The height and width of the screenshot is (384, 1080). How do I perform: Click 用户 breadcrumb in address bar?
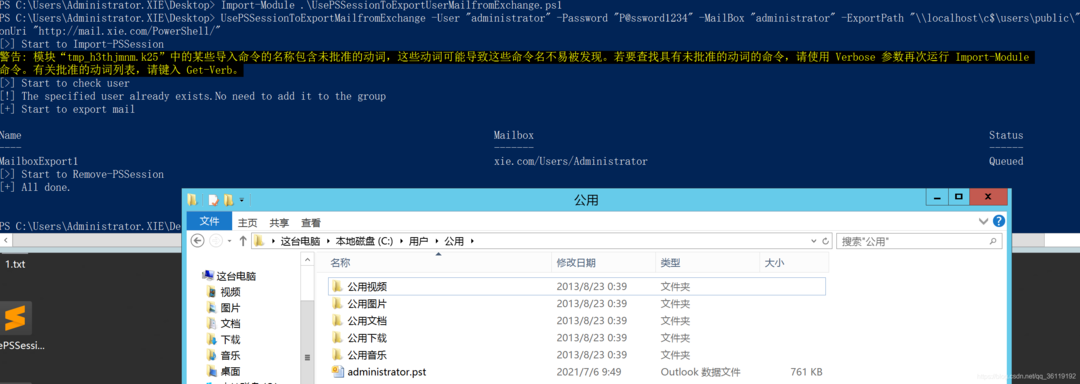click(418, 242)
